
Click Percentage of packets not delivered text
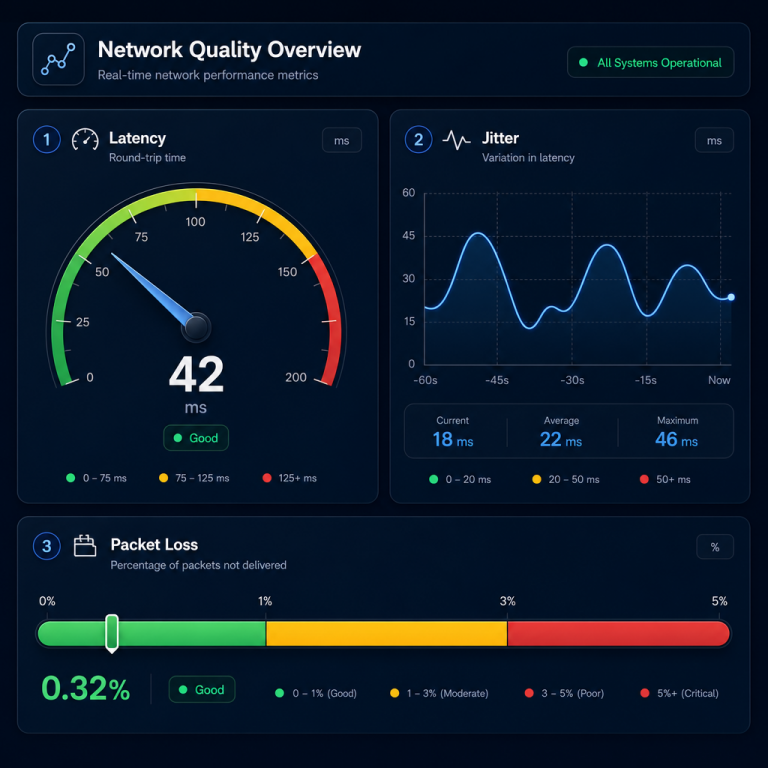pyautogui.click(x=198, y=565)
